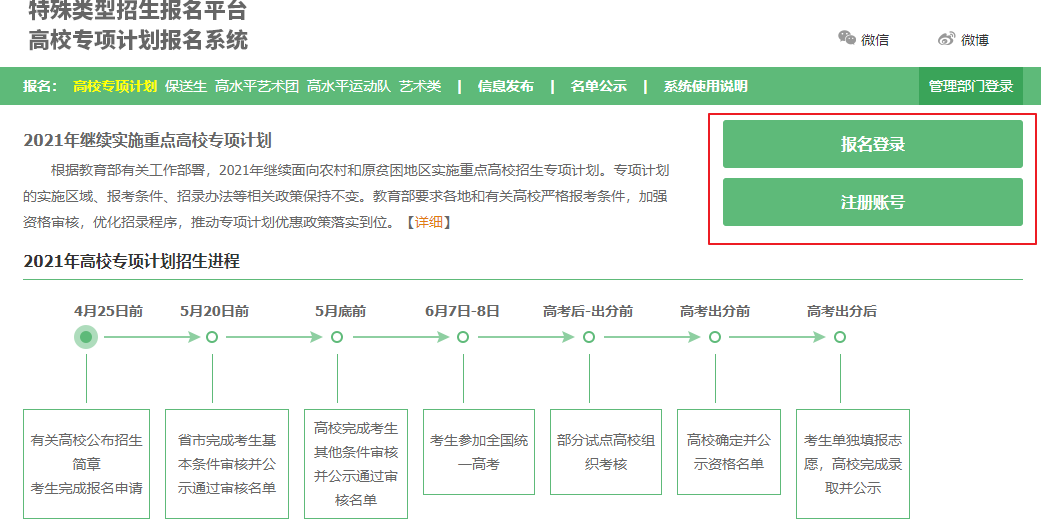This screenshot has width=1041, height=528.
Task: Open the 详细 link in the announcement
Action: click(x=428, y=222)
